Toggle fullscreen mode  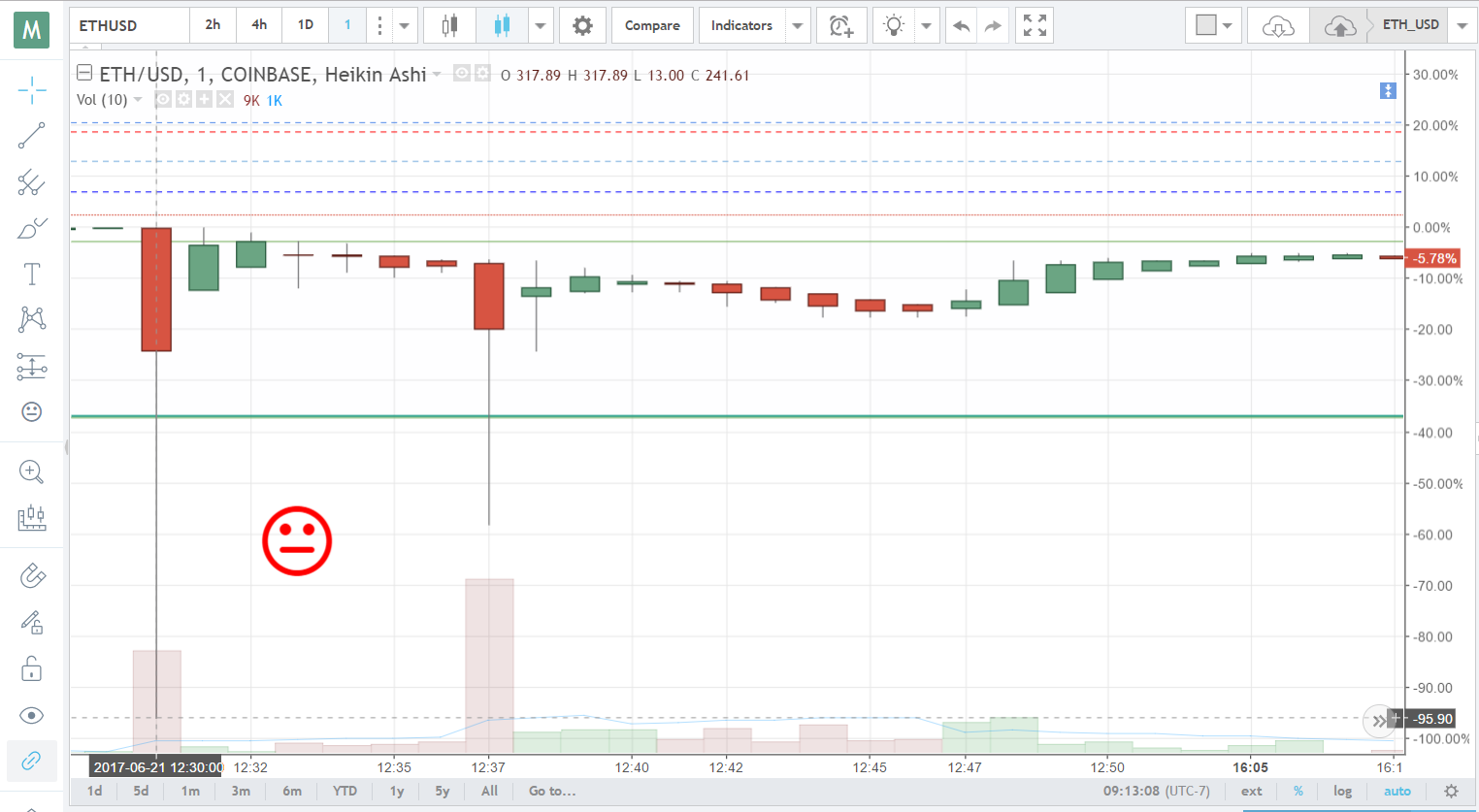1035,25
